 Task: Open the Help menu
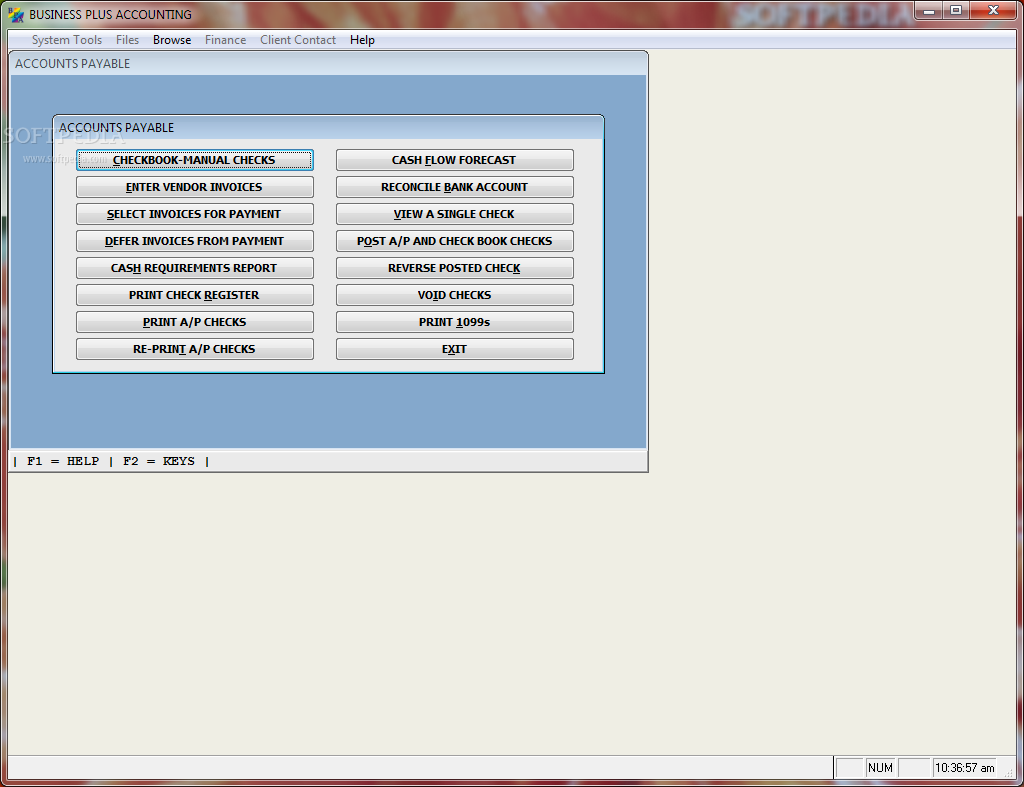pyautogui.click(x=362, y=40)
